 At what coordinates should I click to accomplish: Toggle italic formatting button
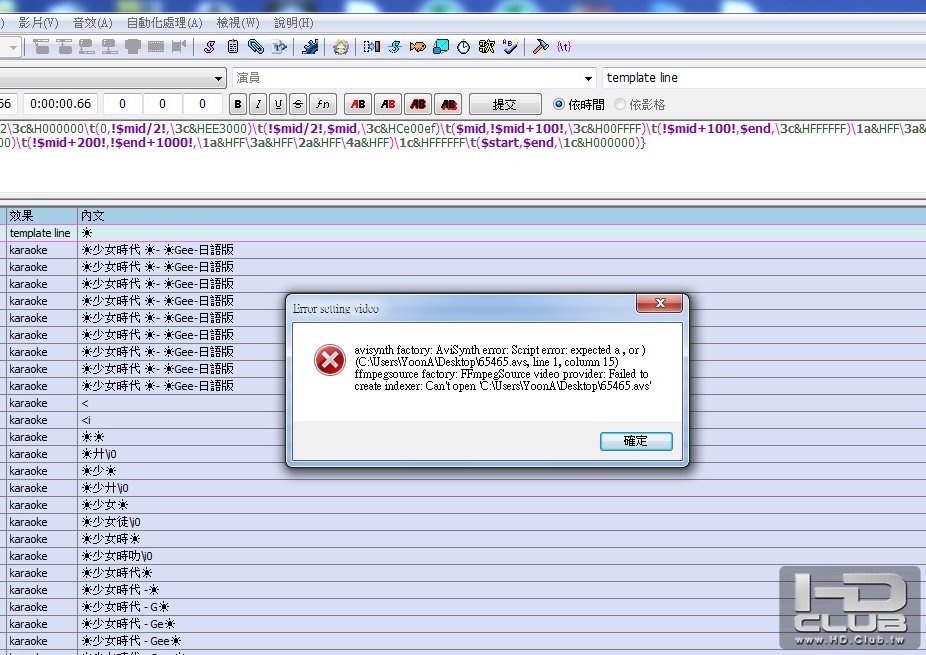click(258, 104)
